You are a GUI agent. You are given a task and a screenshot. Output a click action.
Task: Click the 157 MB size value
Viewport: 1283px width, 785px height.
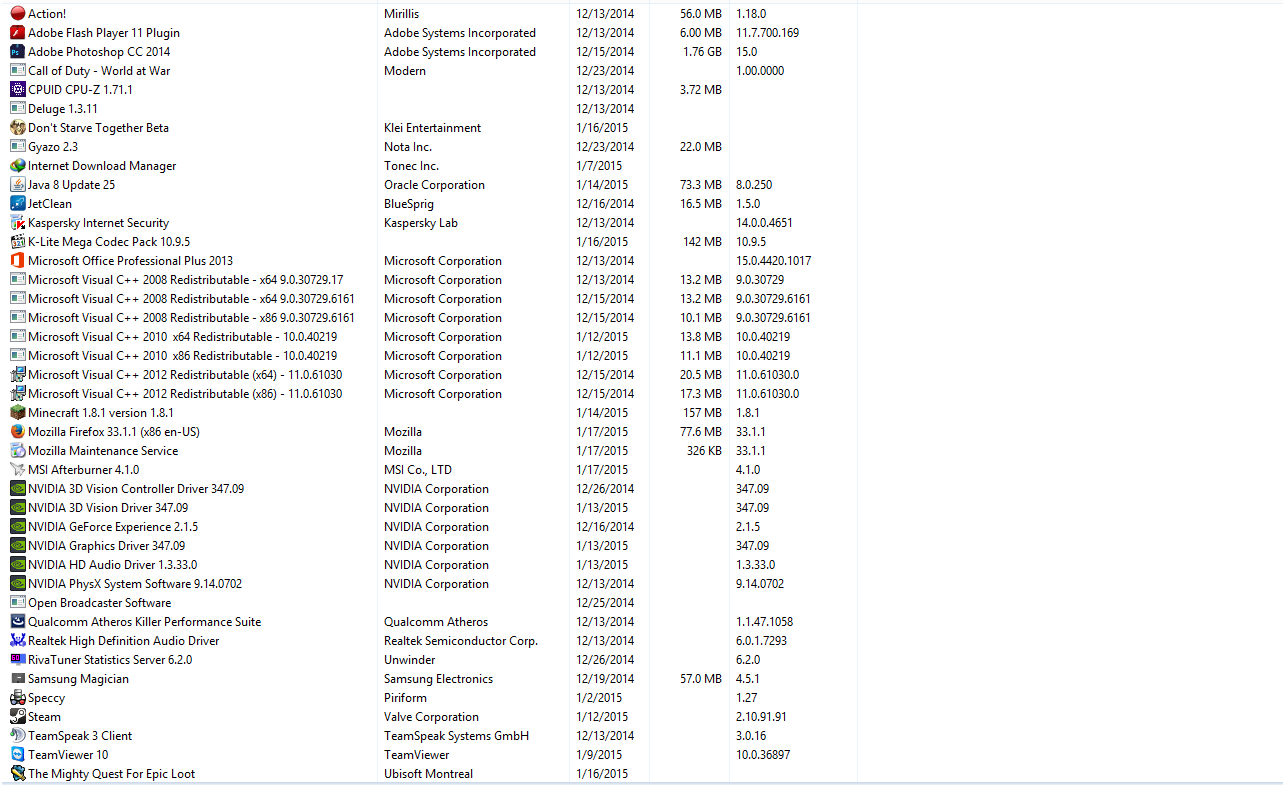pos(702,413)
